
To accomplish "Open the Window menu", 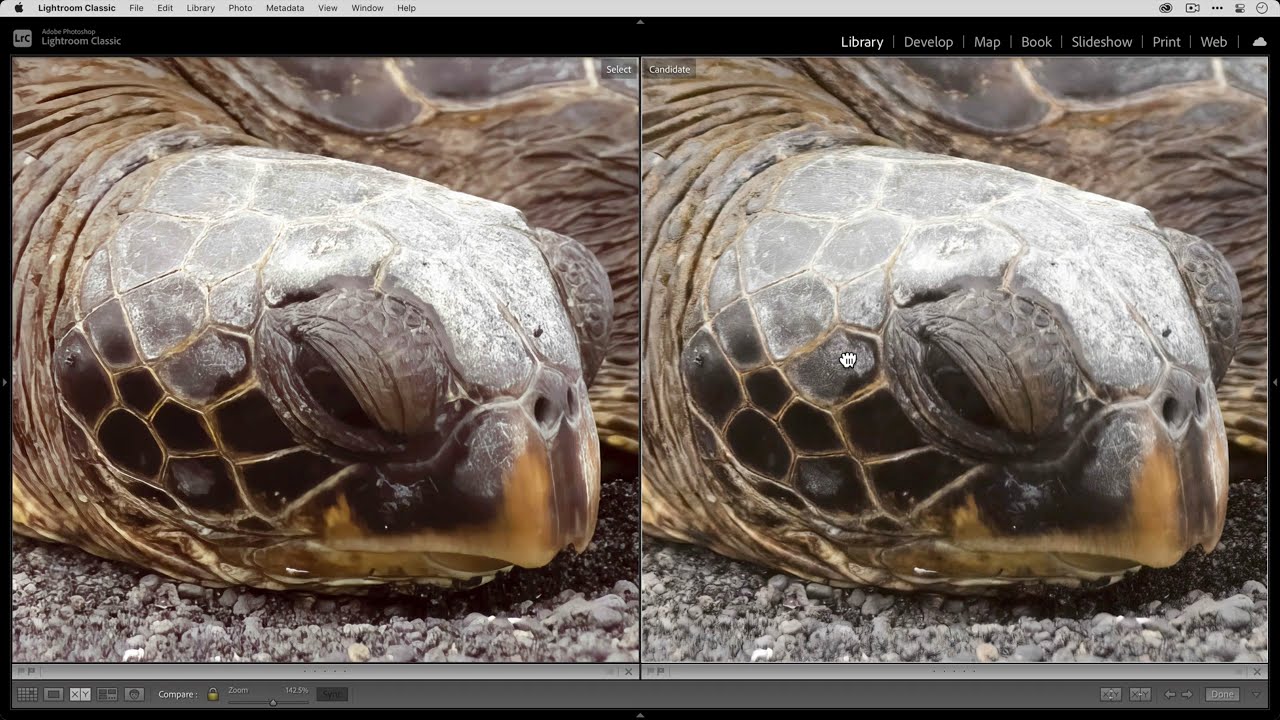I will point(367,8).
